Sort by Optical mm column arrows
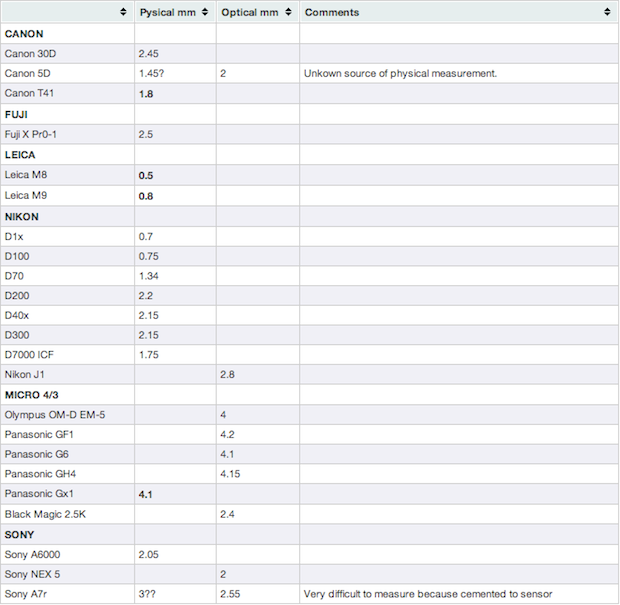620x605 pixels. (x=288, y=12)
